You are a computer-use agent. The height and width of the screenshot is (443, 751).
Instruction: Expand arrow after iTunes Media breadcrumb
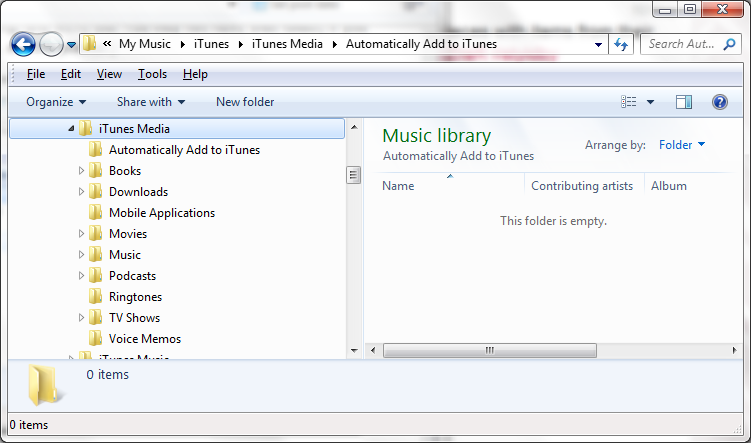335,45
